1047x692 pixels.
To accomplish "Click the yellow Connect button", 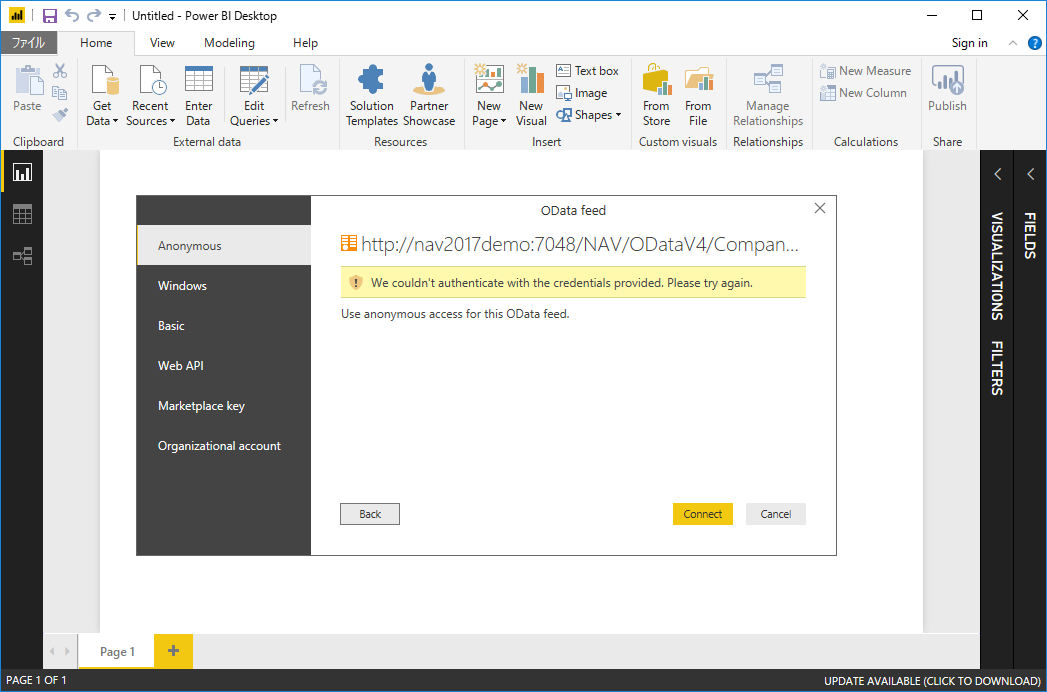I will [702, 514].
